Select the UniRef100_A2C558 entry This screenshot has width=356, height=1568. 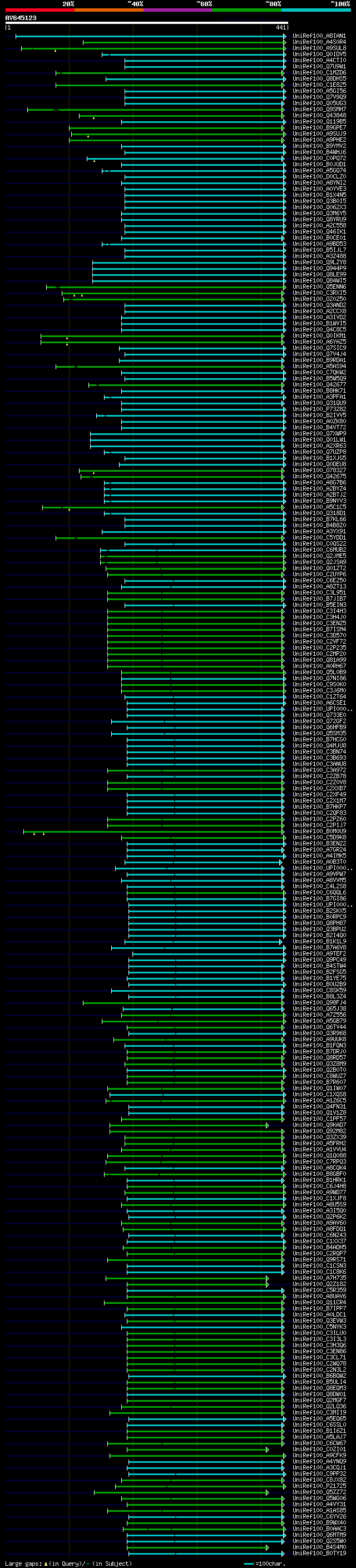[319, 225]
